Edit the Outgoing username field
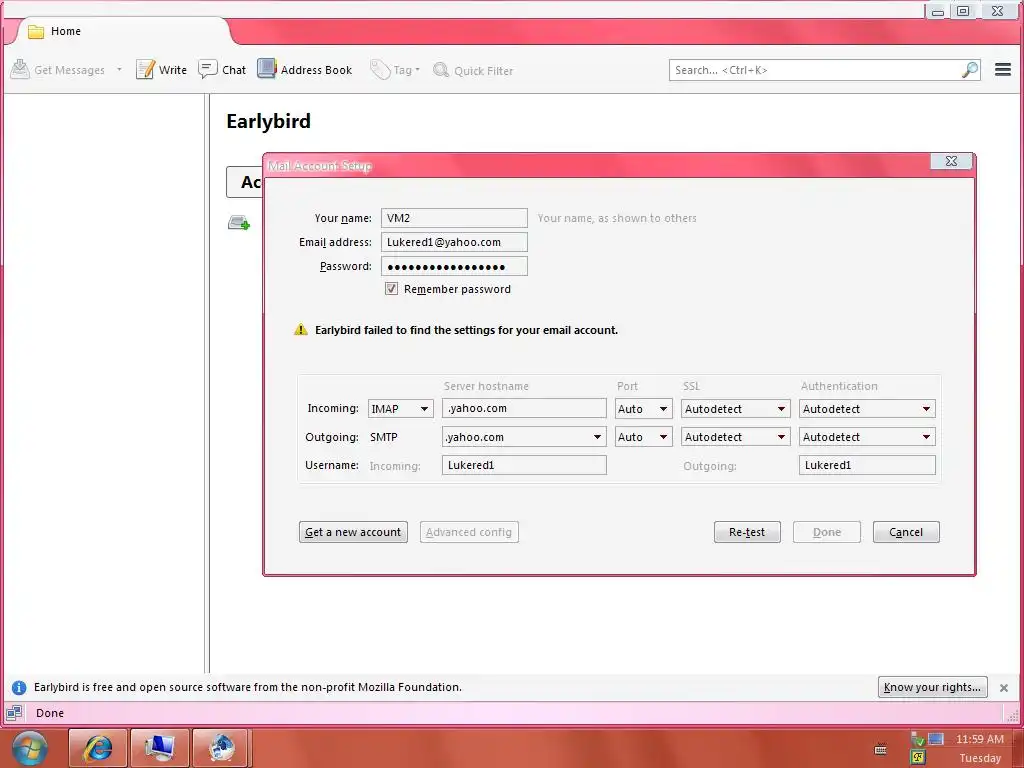Image resolution: width=1024 pixels, height=768 pixels. [x=867, y=465]
